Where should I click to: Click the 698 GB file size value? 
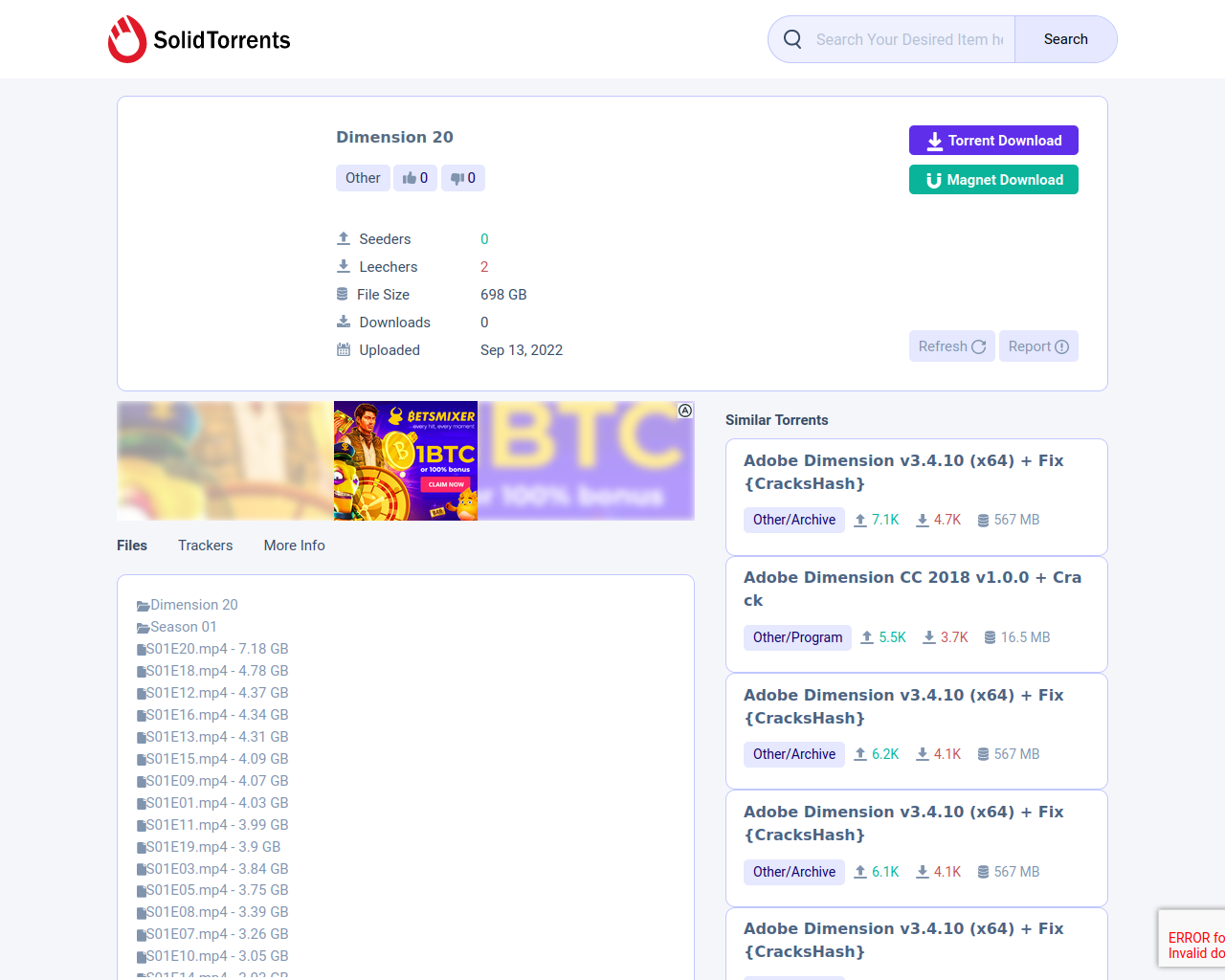[x=503, y=295]
